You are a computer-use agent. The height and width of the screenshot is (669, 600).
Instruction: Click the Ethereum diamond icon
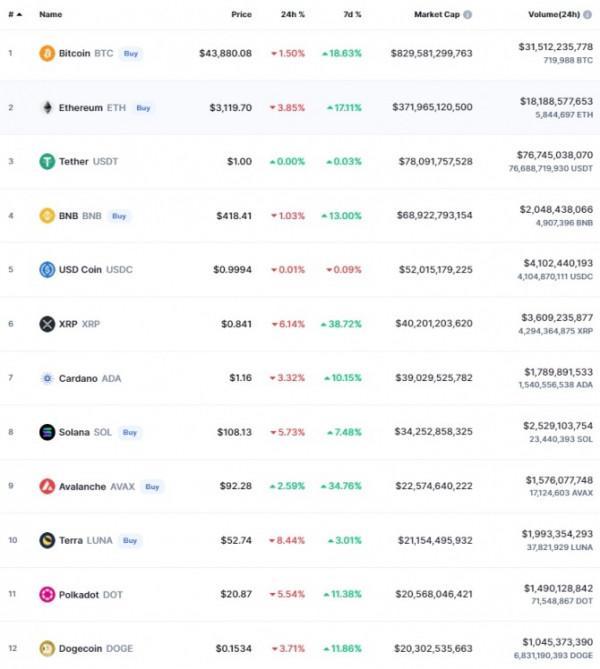pyautogui.click(x=47, y=107)
